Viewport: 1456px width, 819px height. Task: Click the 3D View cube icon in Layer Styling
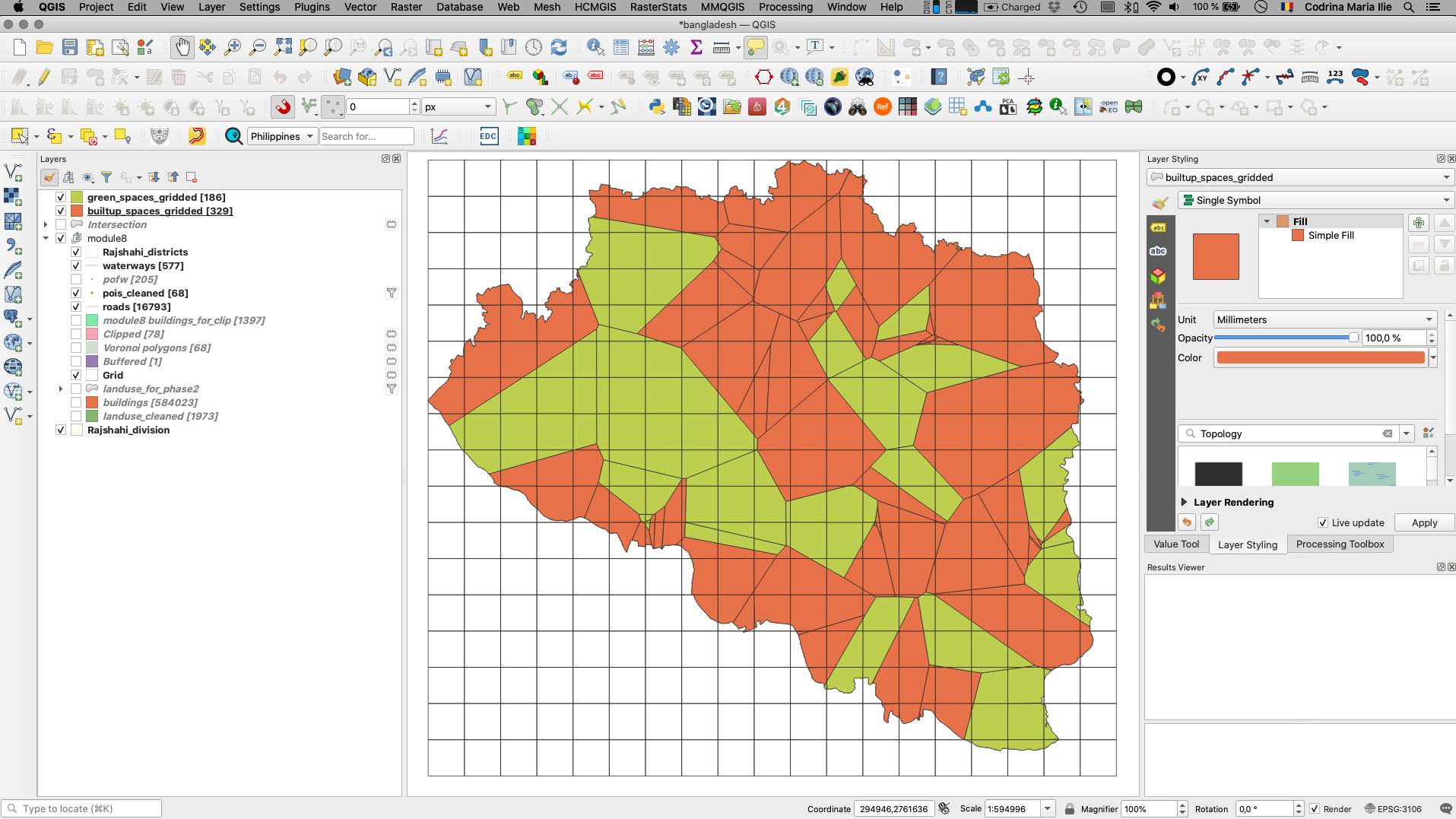point(1158,275)
